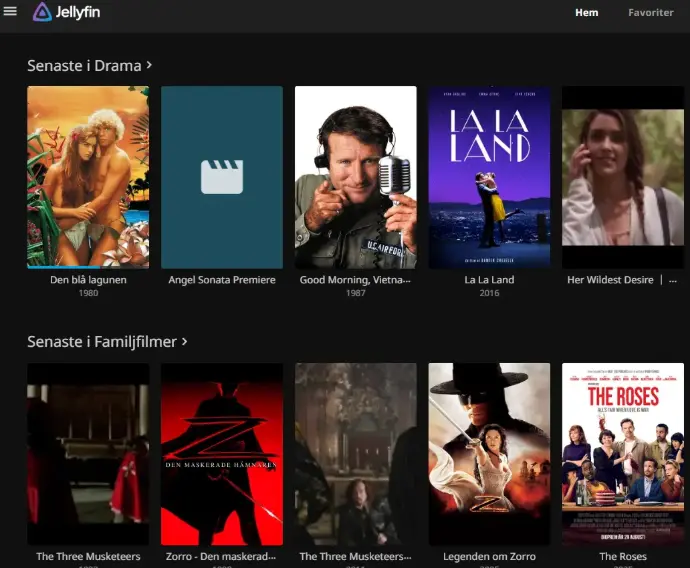Switch to the Favoriter tab

(x=650, y=13)
